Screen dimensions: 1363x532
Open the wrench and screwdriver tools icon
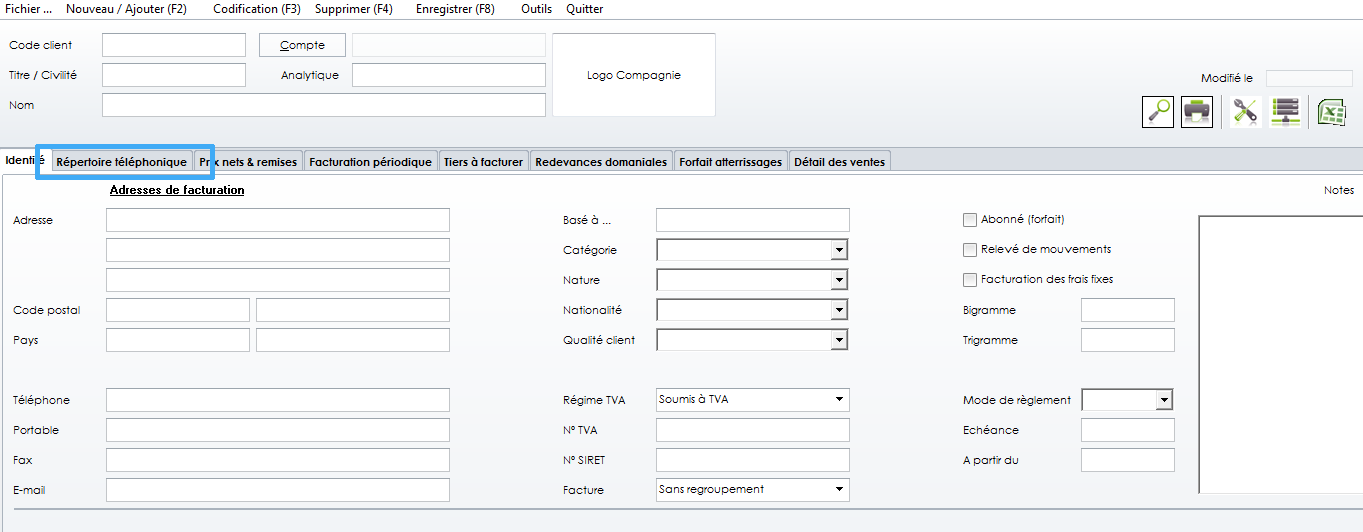(1245, 111)
